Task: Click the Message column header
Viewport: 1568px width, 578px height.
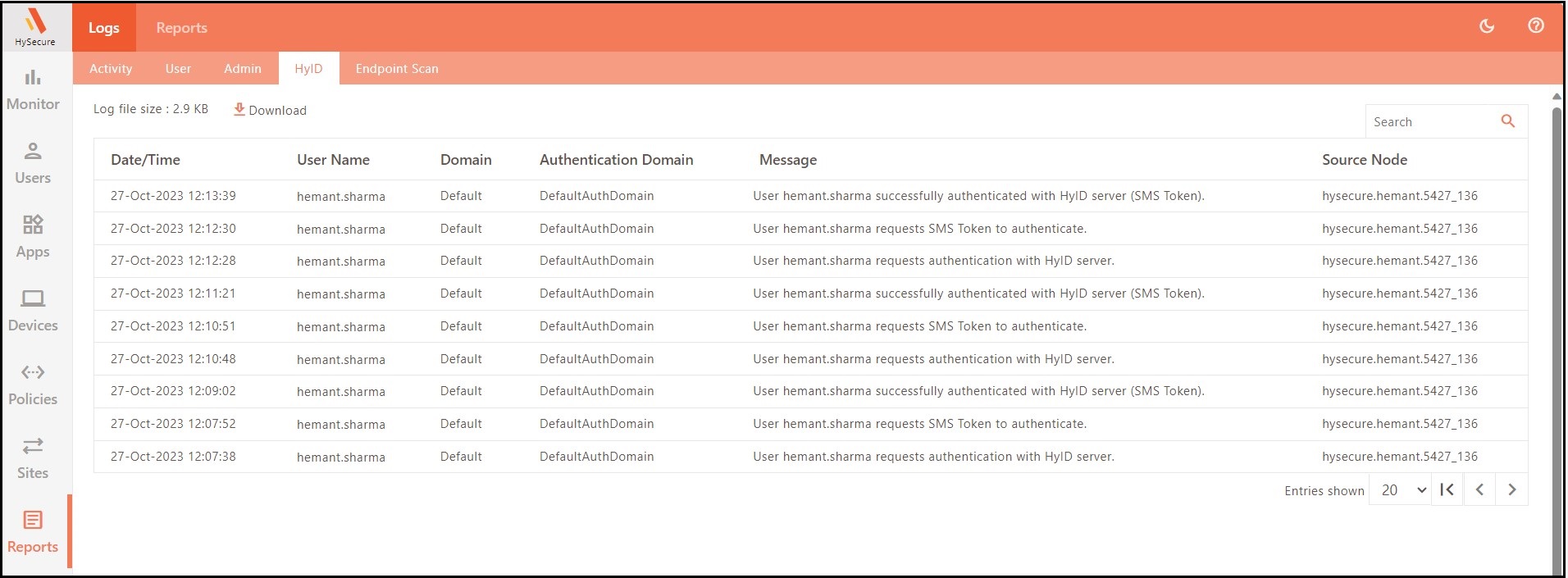Action: point(788,160)
